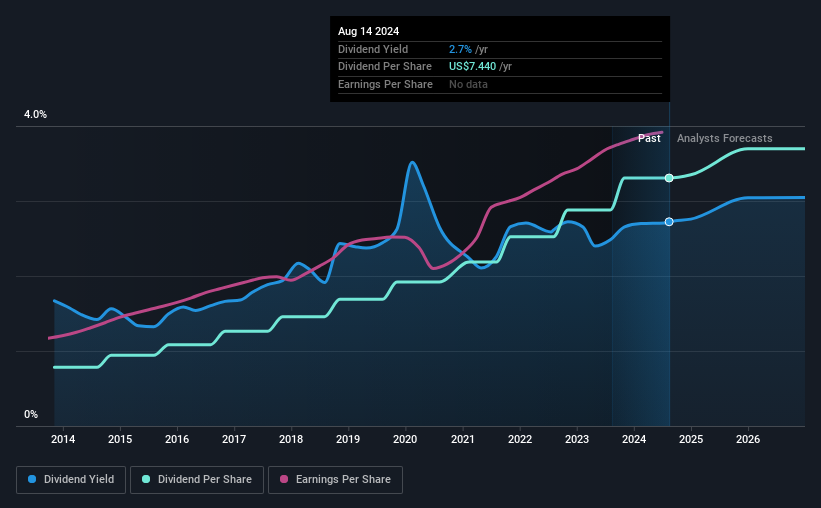This screenshot has height=508, width=821.
Task: Click the tooltip Earnings Per Share row label
Action: click(385, 84)
